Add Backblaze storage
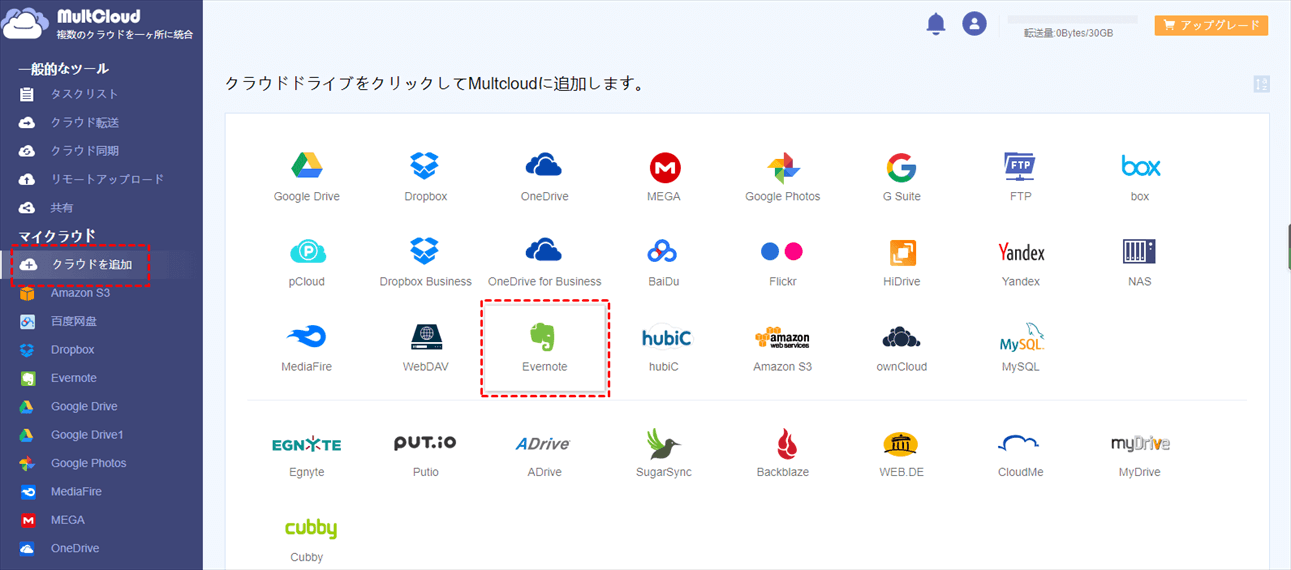The image size is (1291, 570). tap(782, 454)
